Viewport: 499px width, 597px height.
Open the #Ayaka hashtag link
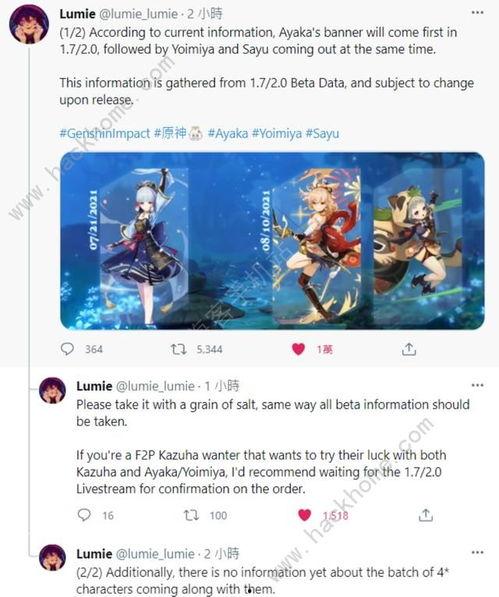(x=228, y=134)
